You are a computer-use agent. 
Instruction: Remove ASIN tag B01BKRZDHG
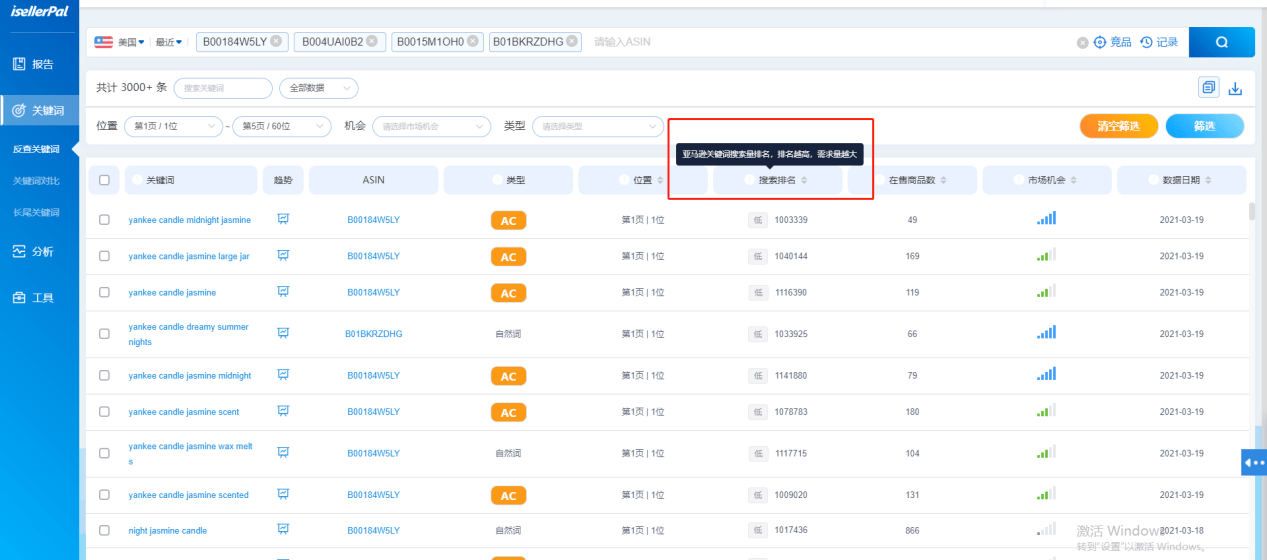click(571, 42)
